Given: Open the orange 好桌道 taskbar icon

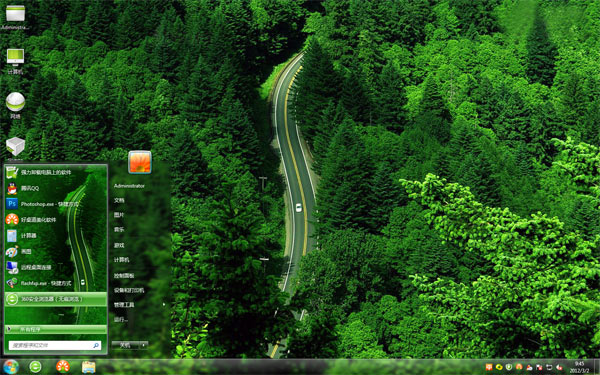Looking at the screenshot, I should [63, 367].
